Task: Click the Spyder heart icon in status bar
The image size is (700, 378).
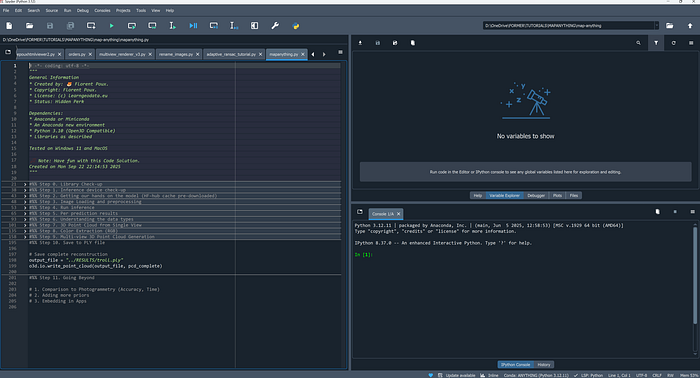Action: [431, 375]
